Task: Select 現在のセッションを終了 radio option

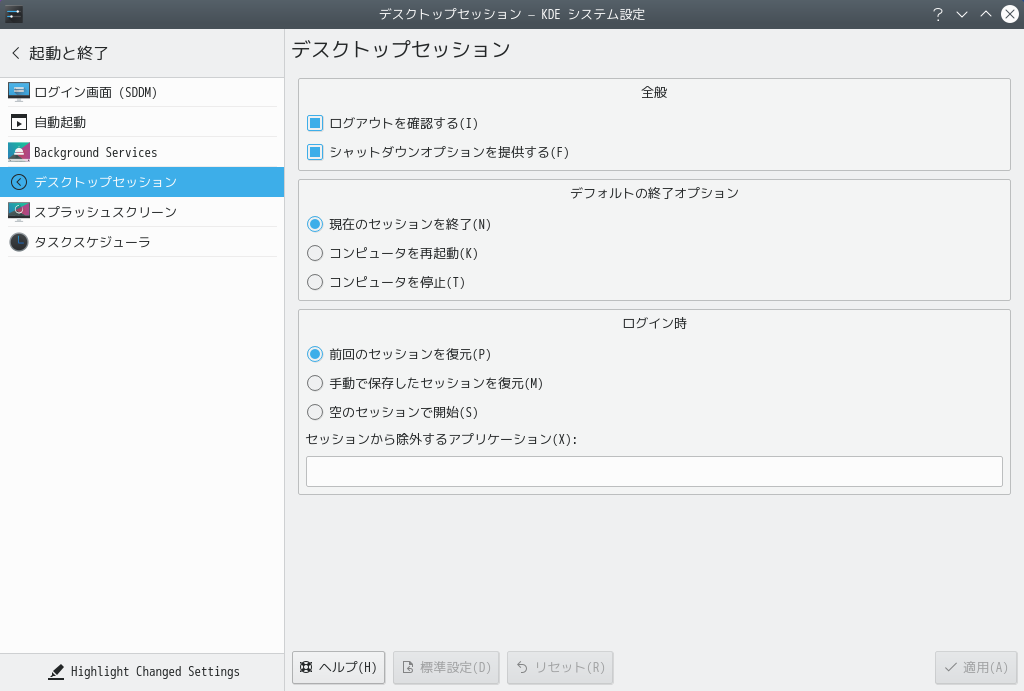Action: tap(315, 224)
